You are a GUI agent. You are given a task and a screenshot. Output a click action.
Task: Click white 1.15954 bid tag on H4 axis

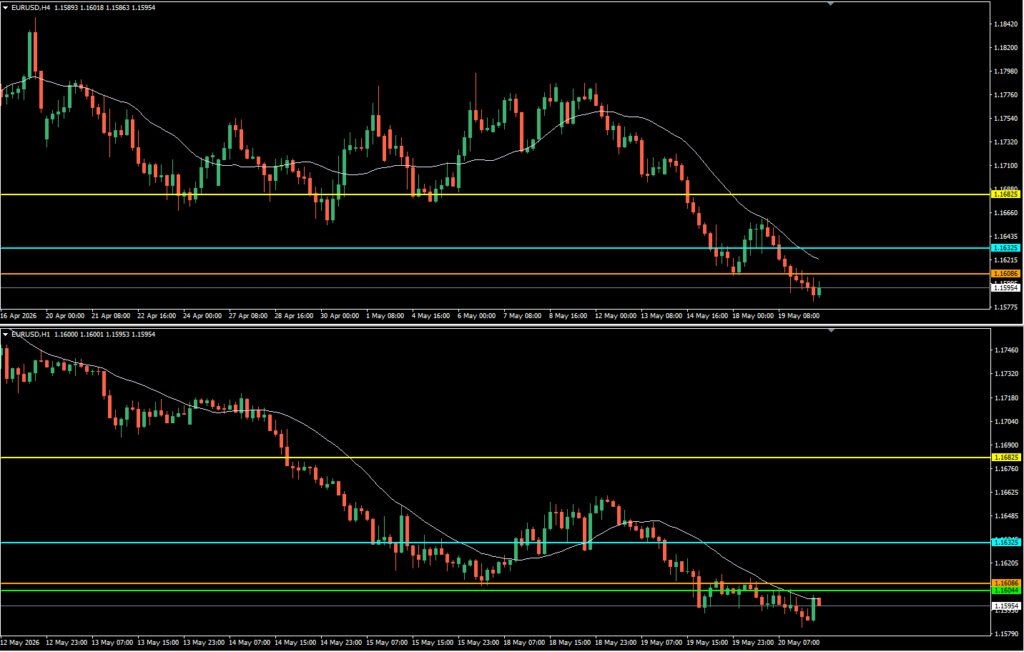[x=1006, y=287]
